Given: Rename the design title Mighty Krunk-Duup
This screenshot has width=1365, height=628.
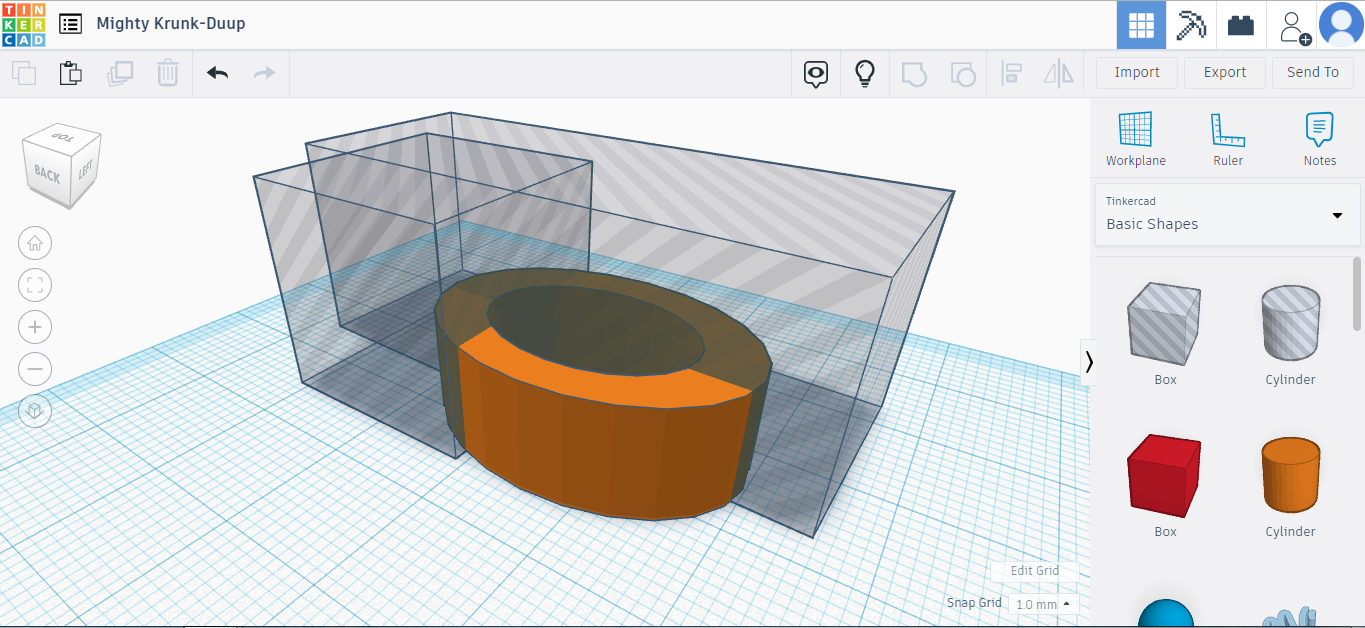Looking at the screenshot, I should pos(171,23).
